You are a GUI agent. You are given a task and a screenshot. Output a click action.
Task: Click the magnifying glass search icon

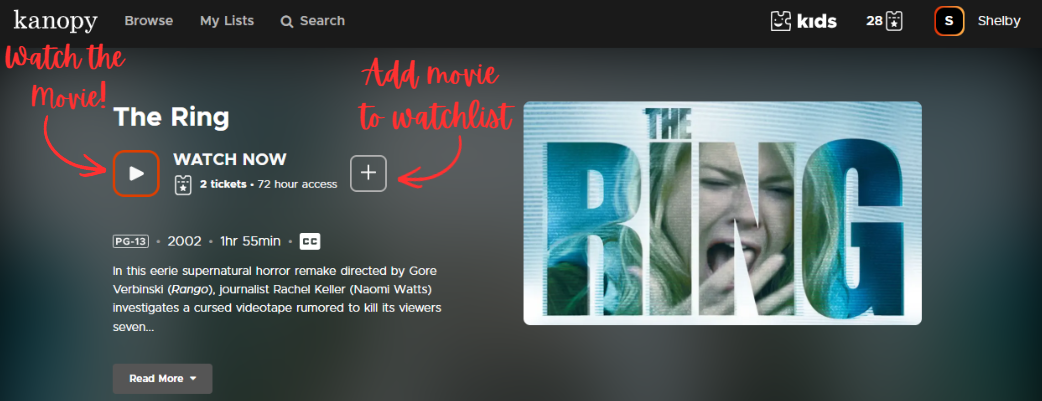click(287, 21)
